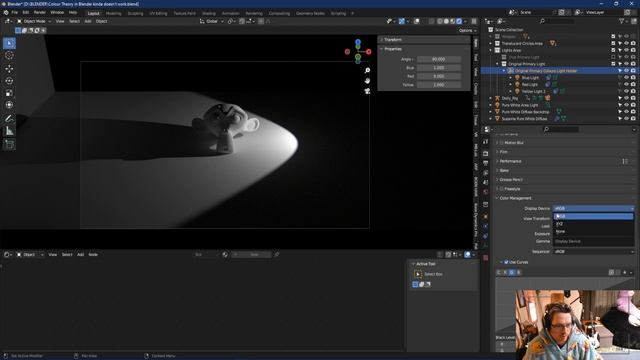640x360 pixels.
Task: Open the node editor Node menu
Action: point(93,255)
